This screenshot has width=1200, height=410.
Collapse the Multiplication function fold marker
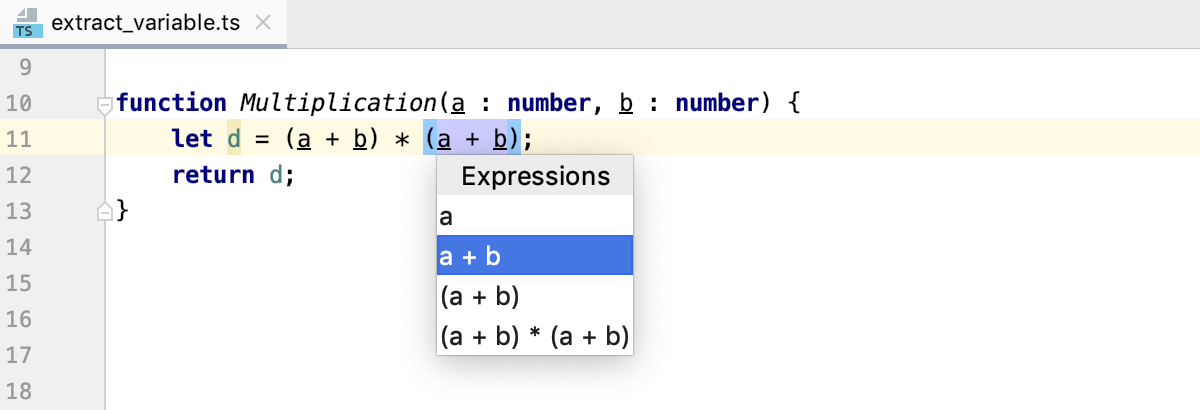(x=102, y=103)
